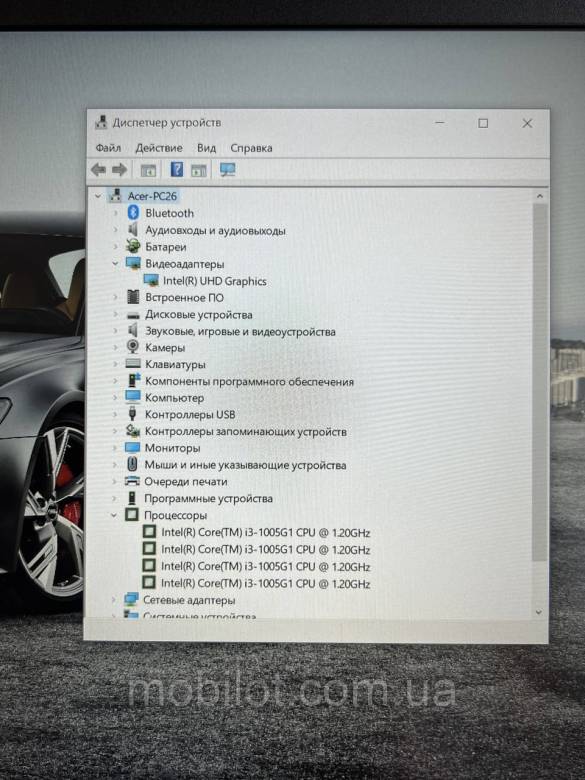Open the Справка menu
Image resolution: width=585 pixels, height=780 pixels.
point(251,148)
